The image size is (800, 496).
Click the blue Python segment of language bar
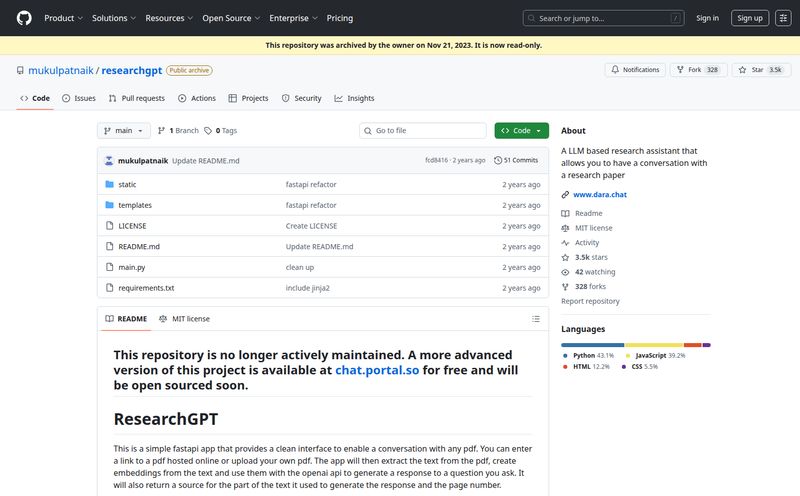(x=592, y=345)
